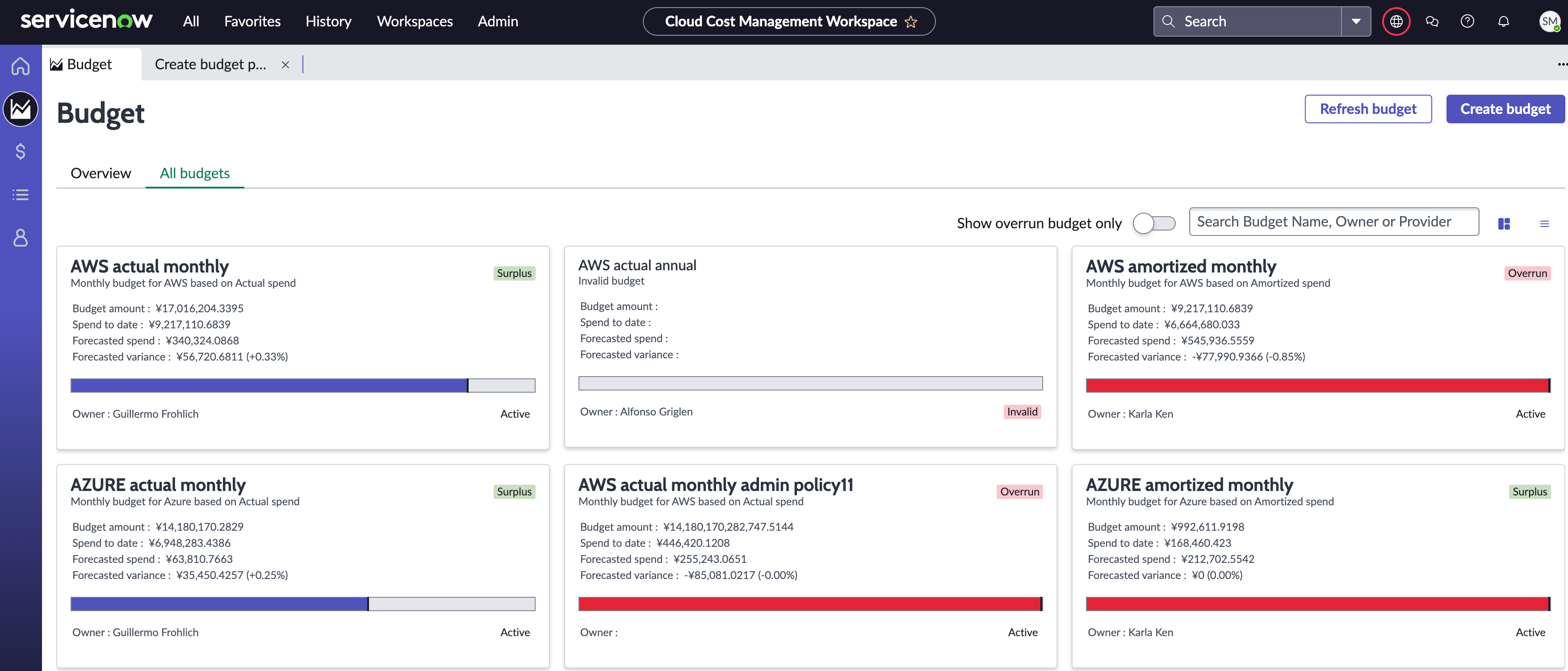This screenshot has width=1568, height=671.
Task: Switch to the card grid view
Action: pos(1504,224)
